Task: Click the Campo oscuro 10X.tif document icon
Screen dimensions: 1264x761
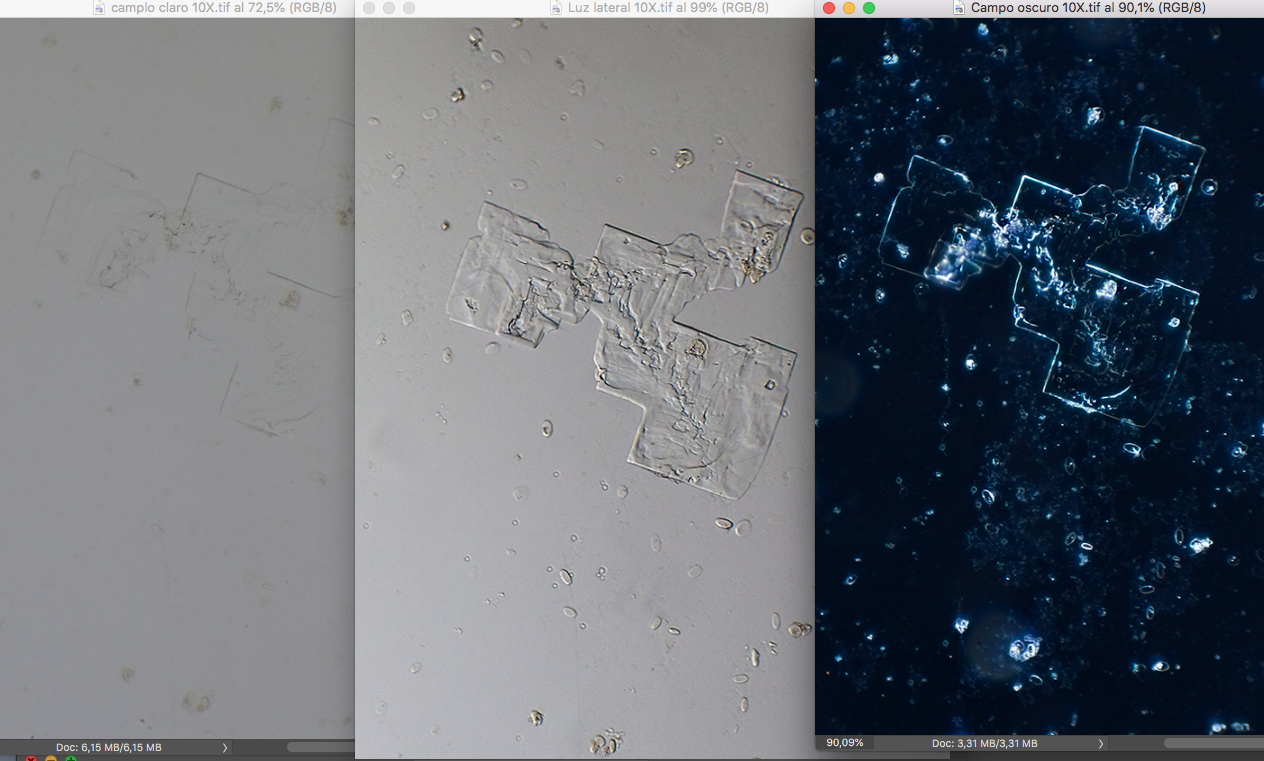Action: pos(960,8)
